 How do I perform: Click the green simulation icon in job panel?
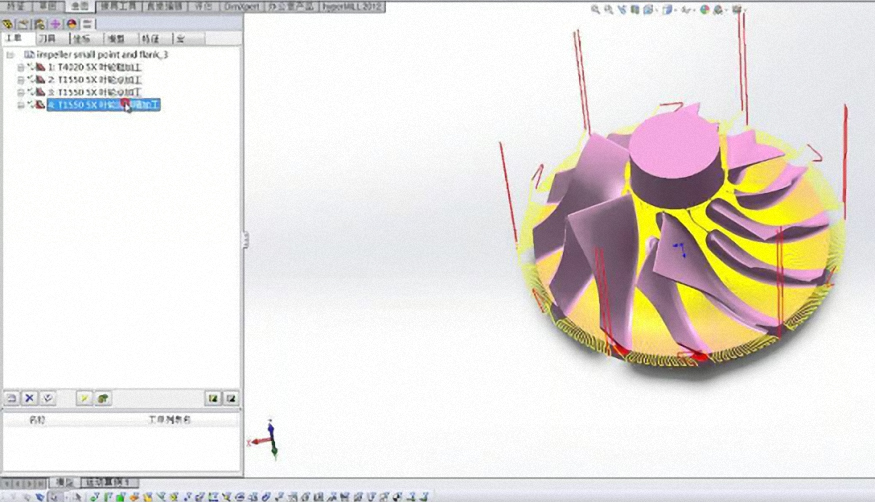(x=103, y=398)
